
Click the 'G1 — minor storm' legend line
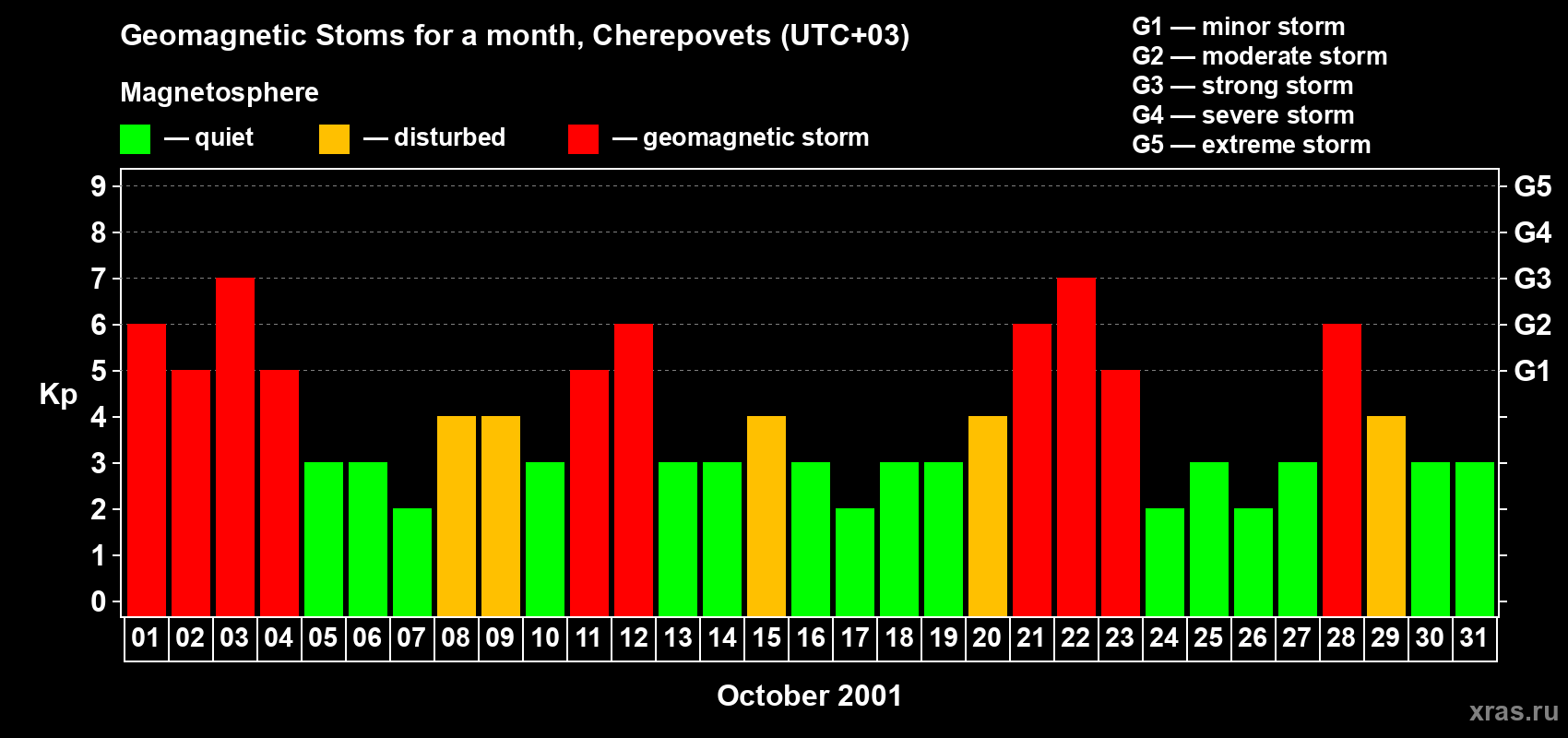point(1239,27)
